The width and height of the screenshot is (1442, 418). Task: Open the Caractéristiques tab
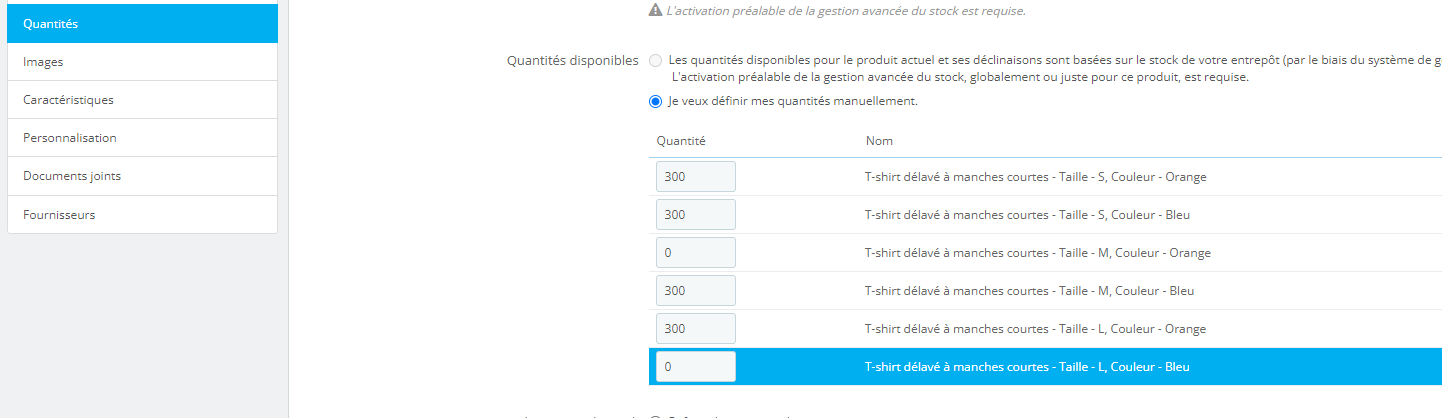pos(142,100)
